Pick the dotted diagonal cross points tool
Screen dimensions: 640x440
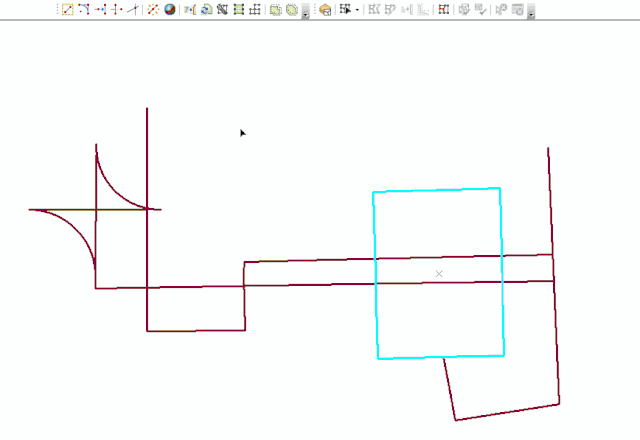tap(153, 9)
